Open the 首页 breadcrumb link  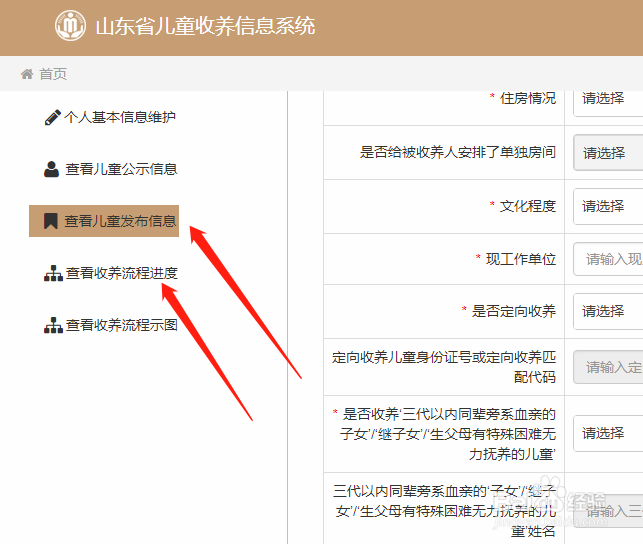coord(53,74)
